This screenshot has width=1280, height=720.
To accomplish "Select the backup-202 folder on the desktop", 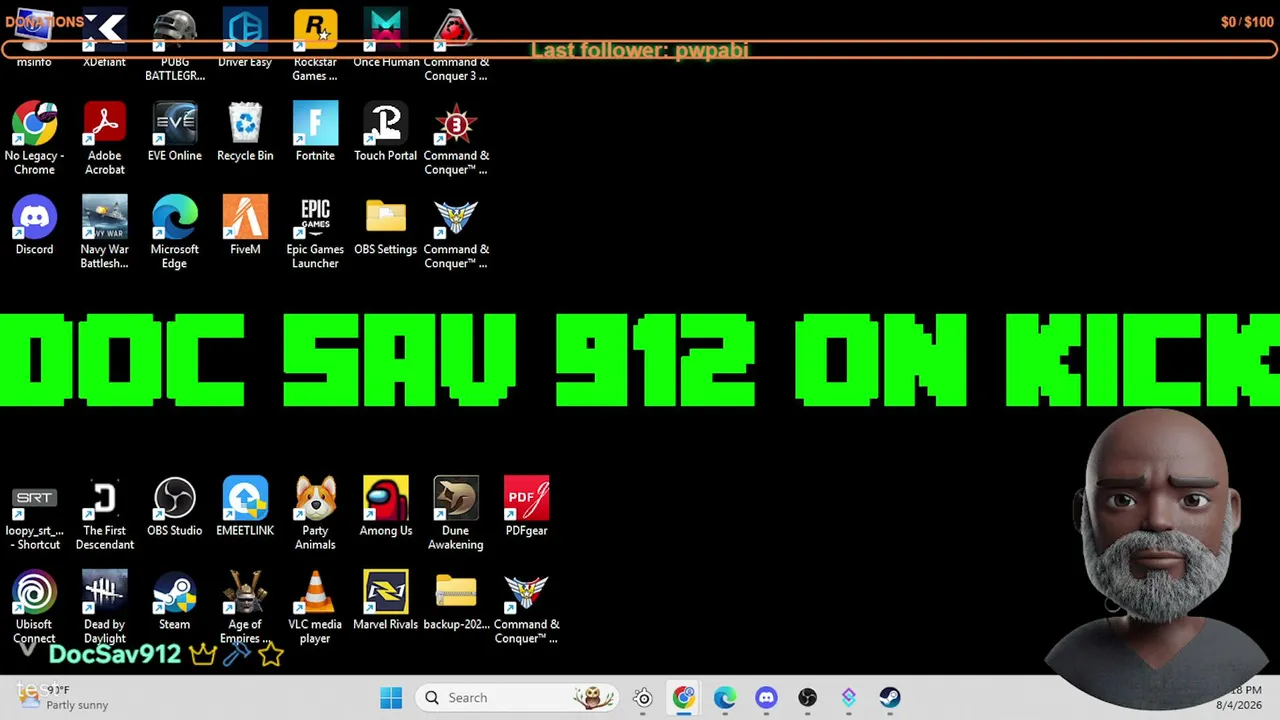I will pos(456,601).
